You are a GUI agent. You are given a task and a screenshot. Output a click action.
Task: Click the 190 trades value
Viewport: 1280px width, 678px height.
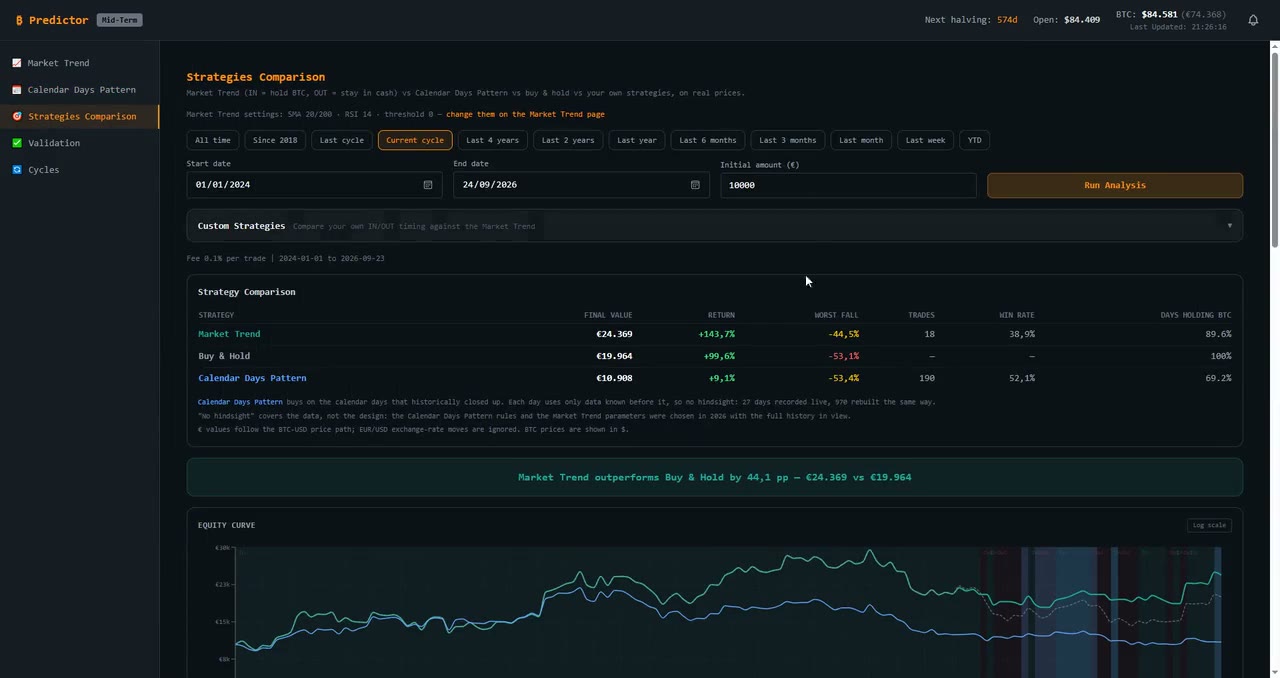click(x=926, y=378)
